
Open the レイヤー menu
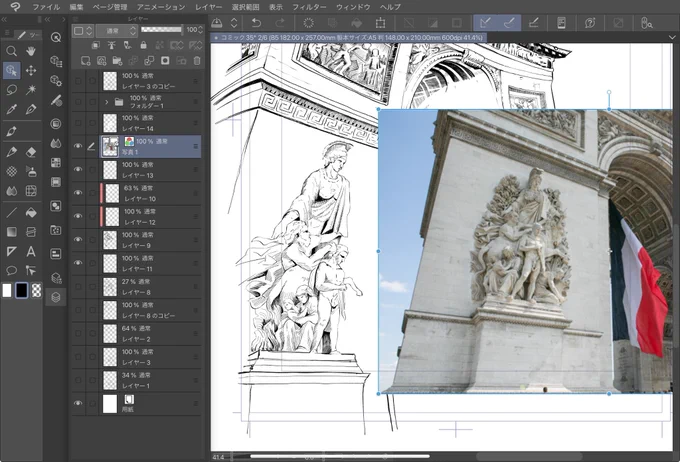(x=209, y=7)
